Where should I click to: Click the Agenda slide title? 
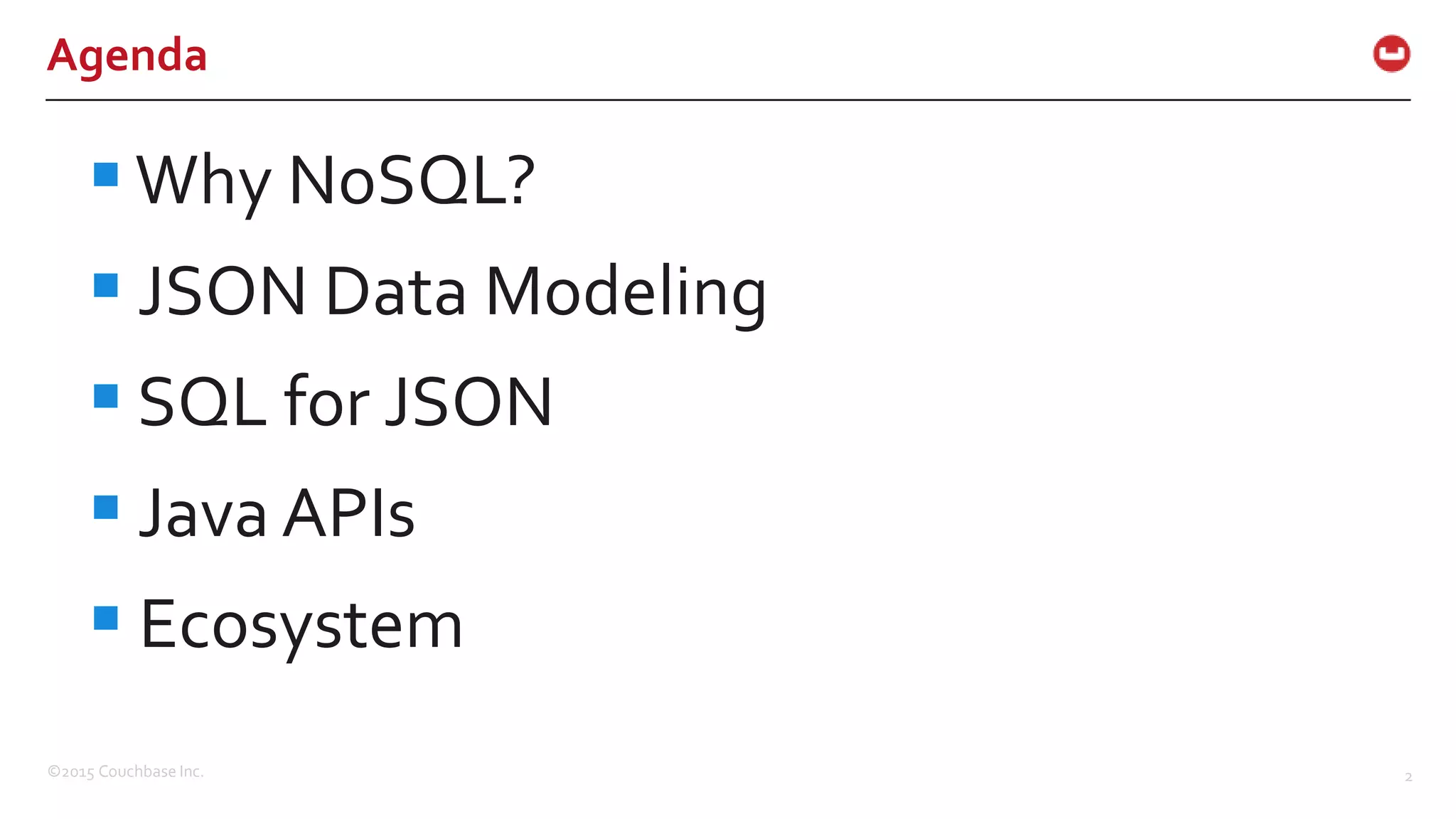click(127, 55)
